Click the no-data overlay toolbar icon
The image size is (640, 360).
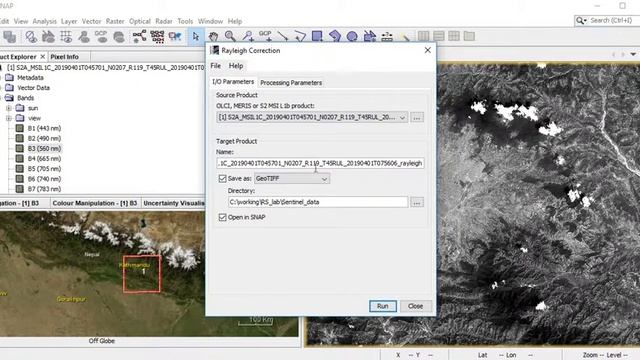pos(31,37)
